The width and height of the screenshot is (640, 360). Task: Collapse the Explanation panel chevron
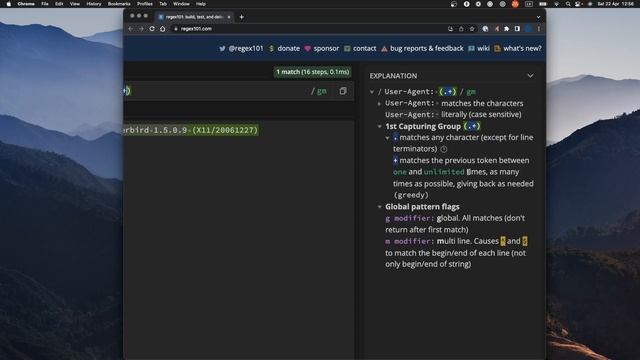tap(530, 76)
